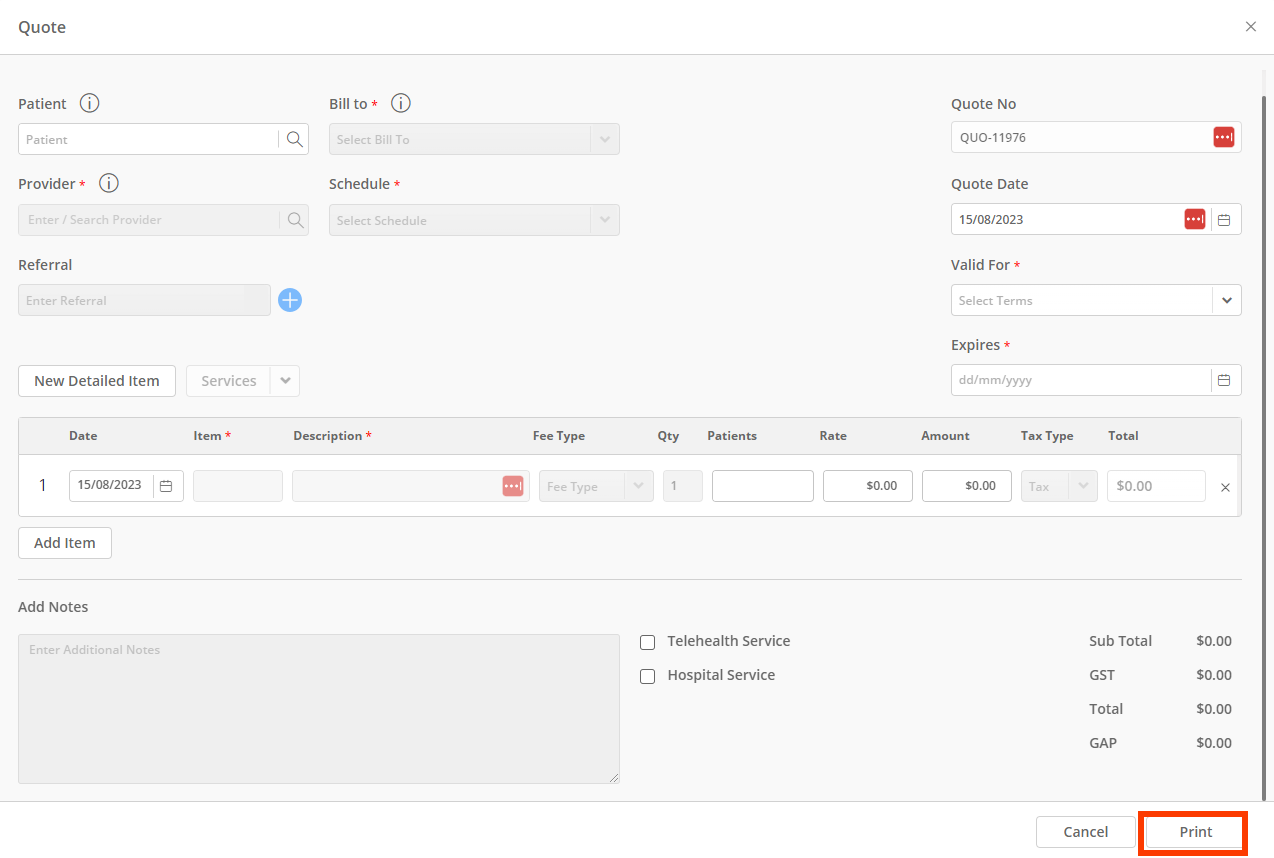
Task: Expand the Select Bill To dropdown
Action: [x=604, y=139]
